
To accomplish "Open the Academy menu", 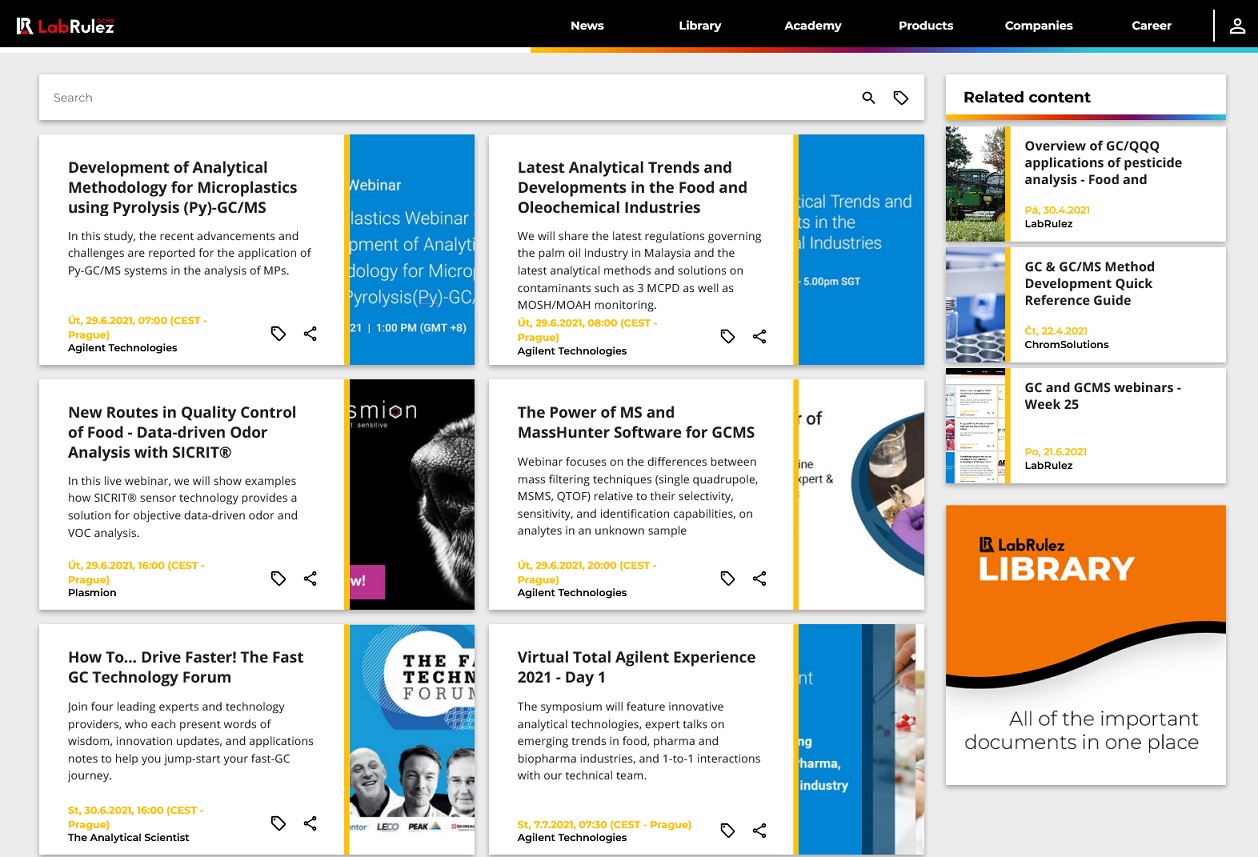I will [813, 26].
